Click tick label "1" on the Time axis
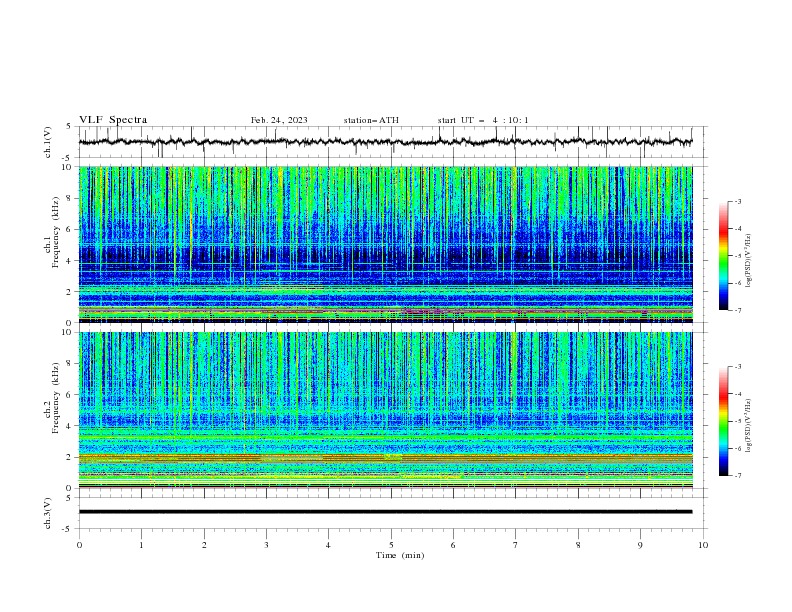 point(141,545)
